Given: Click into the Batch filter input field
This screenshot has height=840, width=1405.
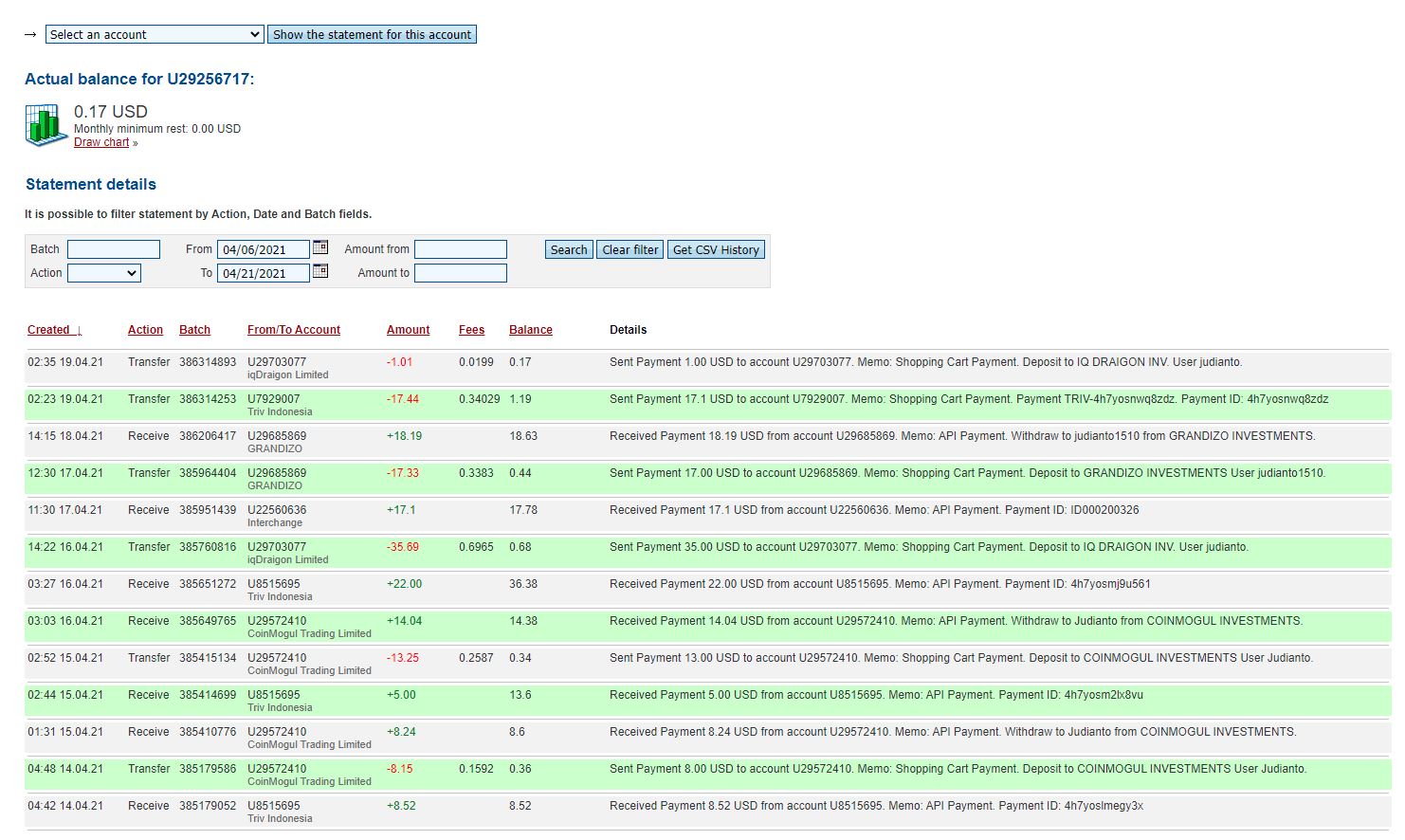Looking at the screenshot, I should tap(114, 249).
